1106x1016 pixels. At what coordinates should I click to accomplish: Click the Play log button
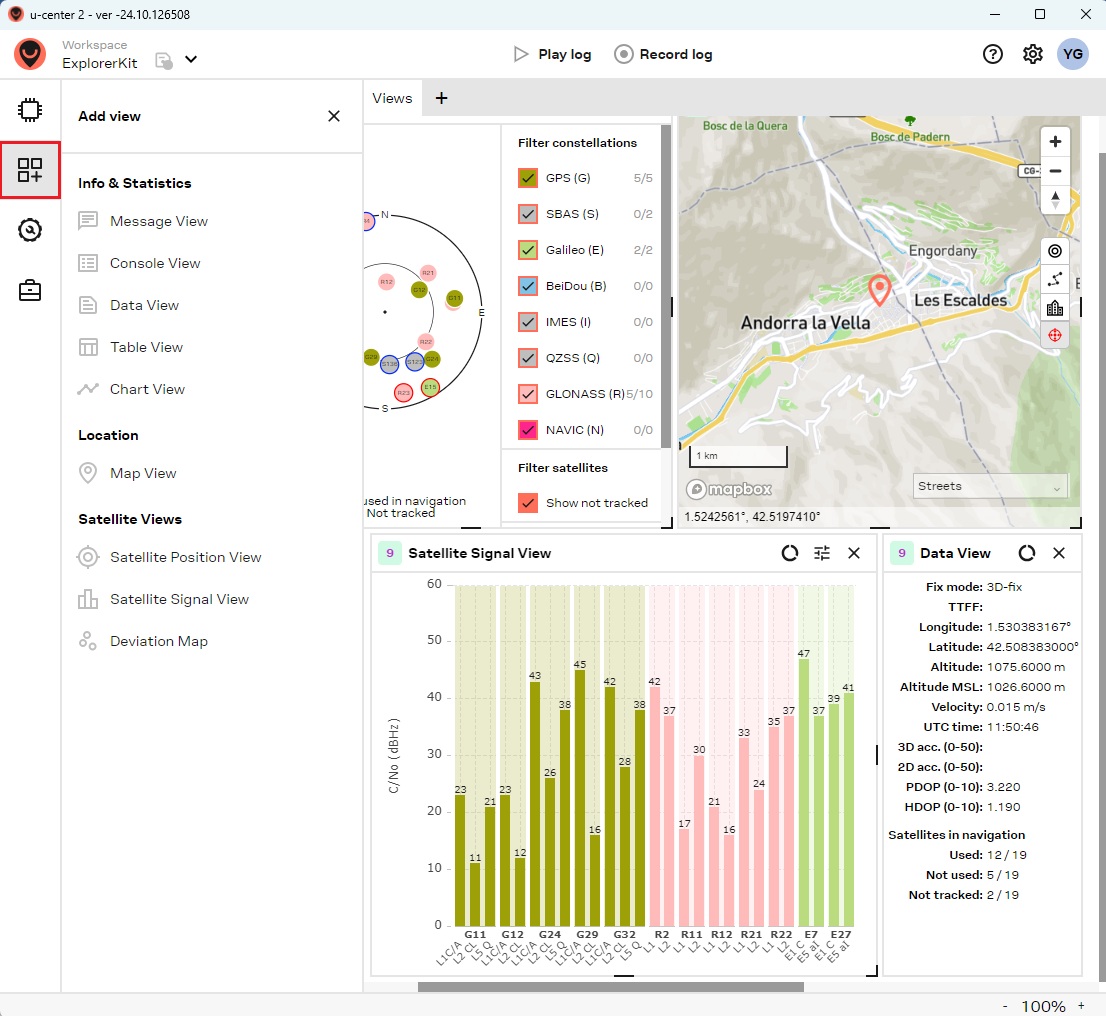click(x=552, y=54)
